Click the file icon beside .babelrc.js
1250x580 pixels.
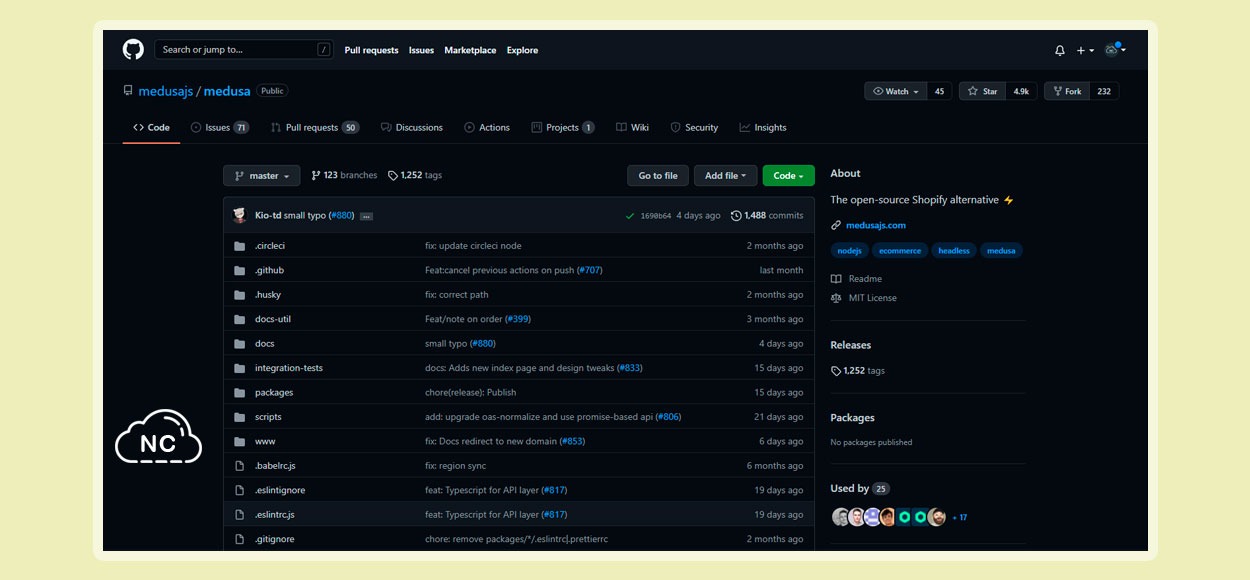(239, 466)
